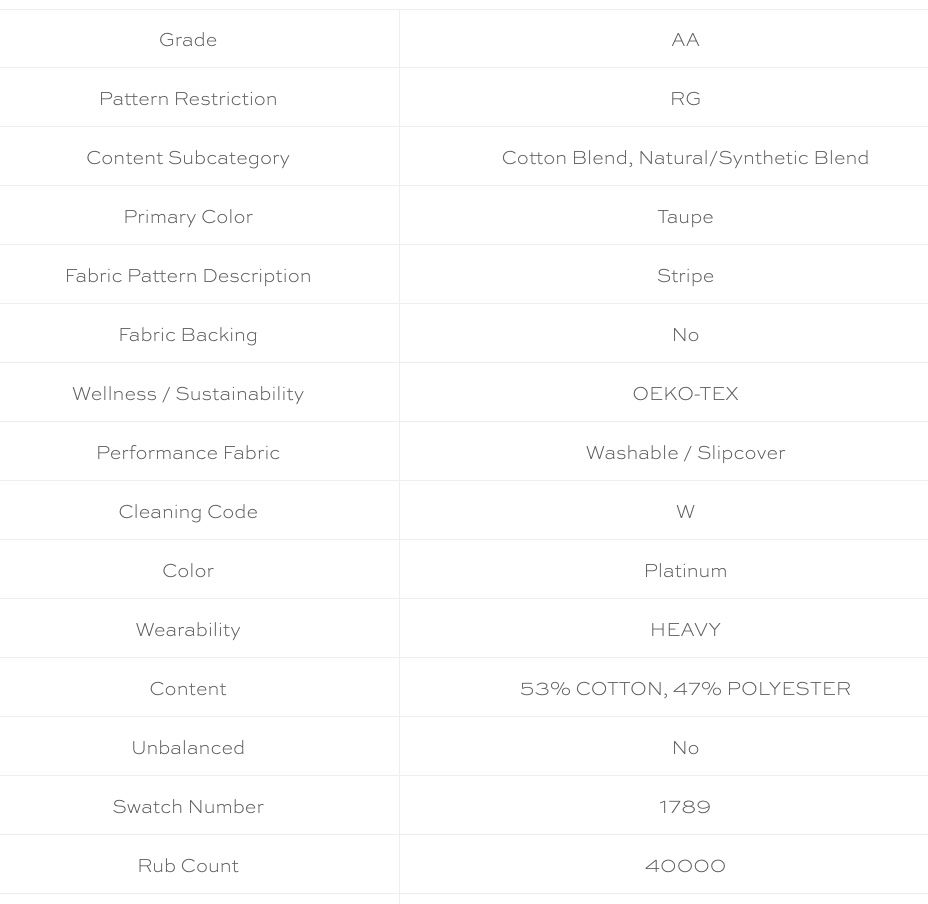Select the W cleaning code value
The image size is (928, 904).
685,511
